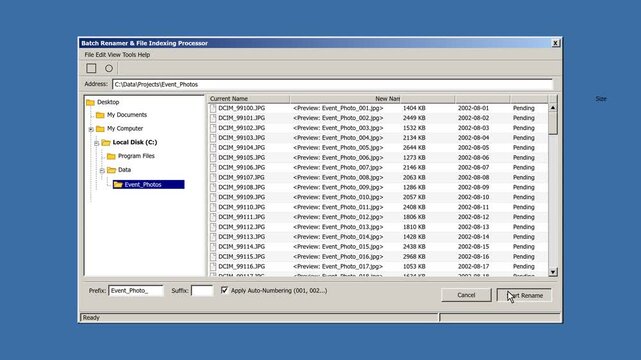Viewport: 641px width, 360px height.
Task: Click the Local Disk (C:) folder icon
Action: [x=106, y=142]
